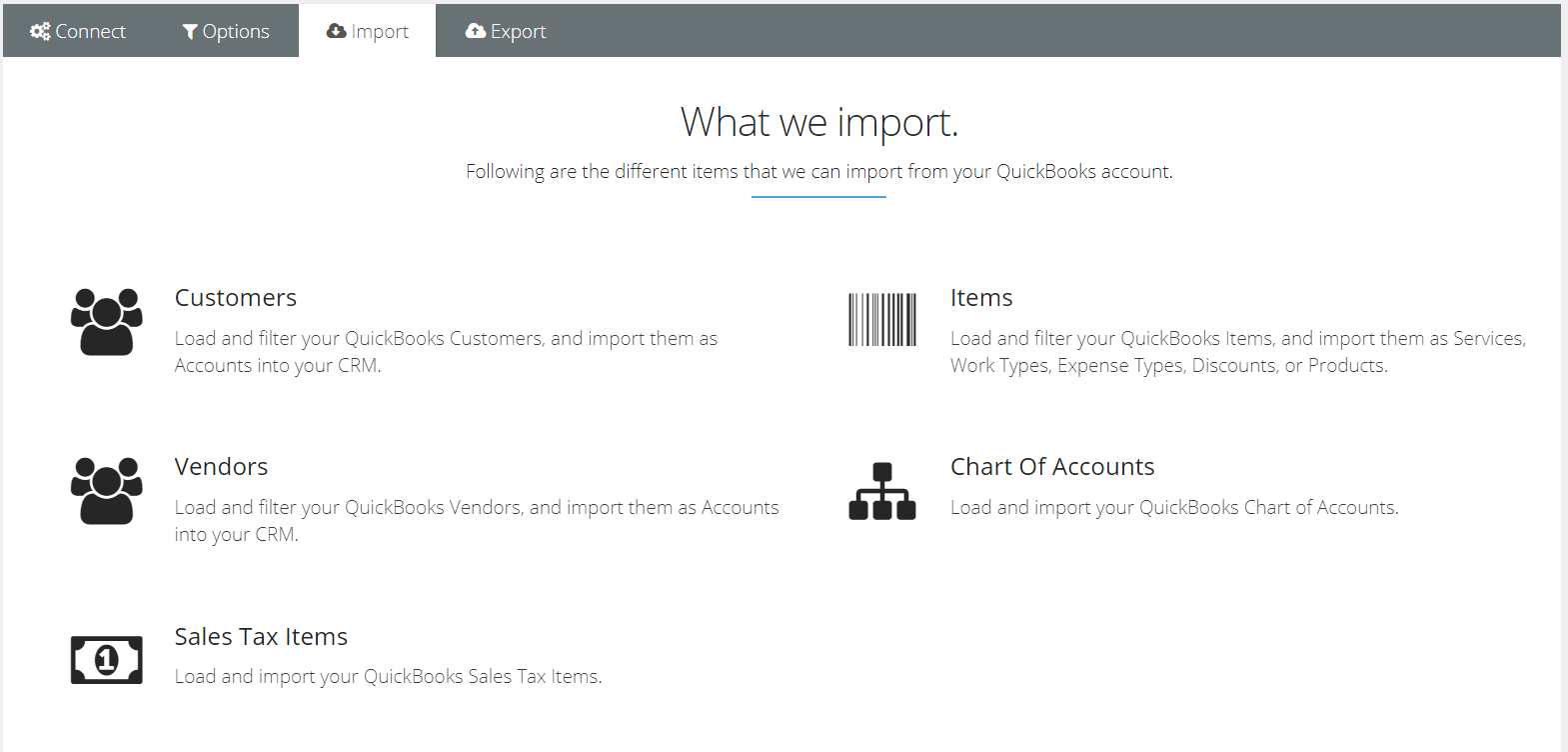The image size is (1568, 752).
Task: Click the Items barcode icon
Action: (881, 320)
